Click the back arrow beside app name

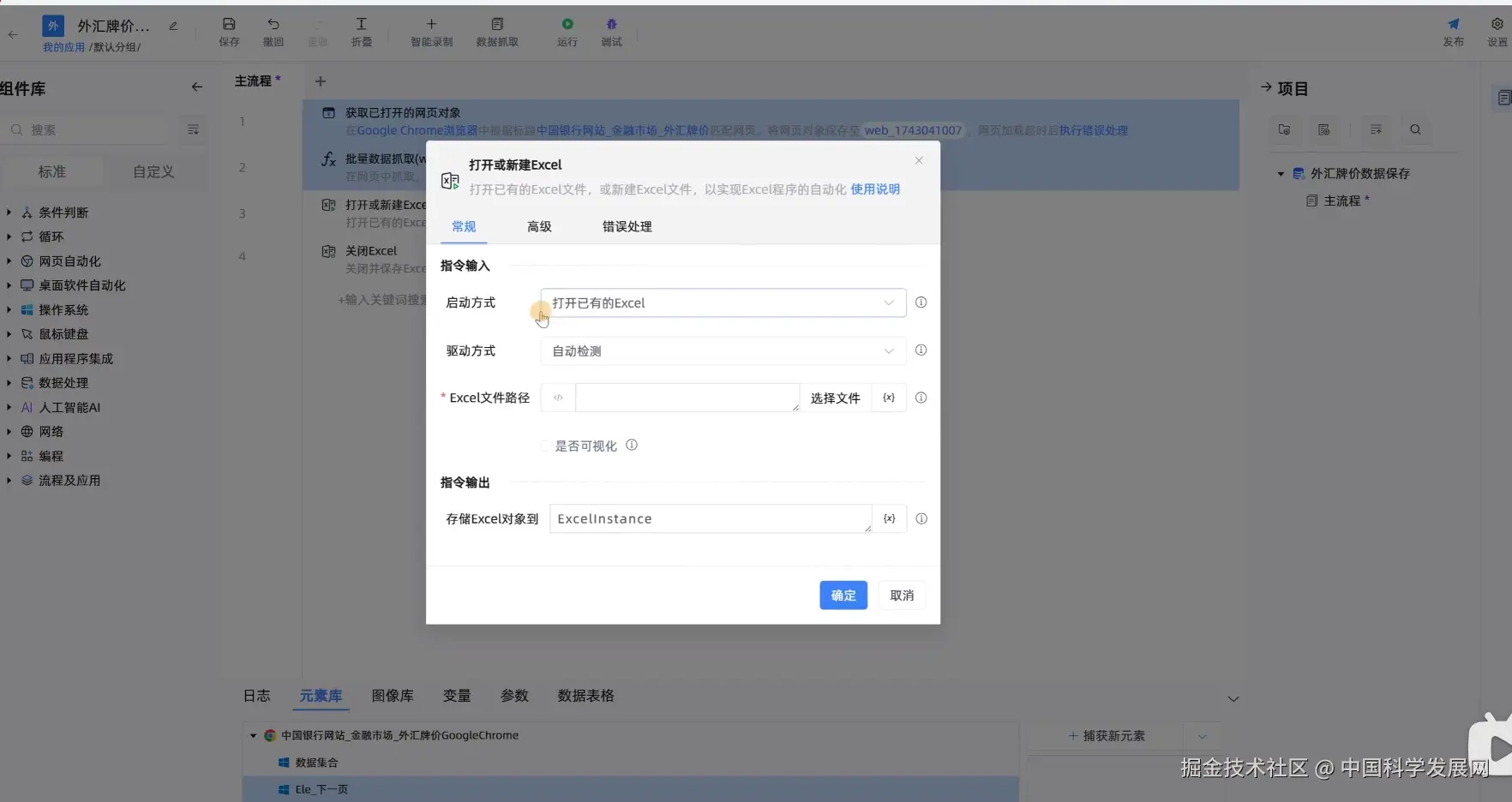[13, 34]
